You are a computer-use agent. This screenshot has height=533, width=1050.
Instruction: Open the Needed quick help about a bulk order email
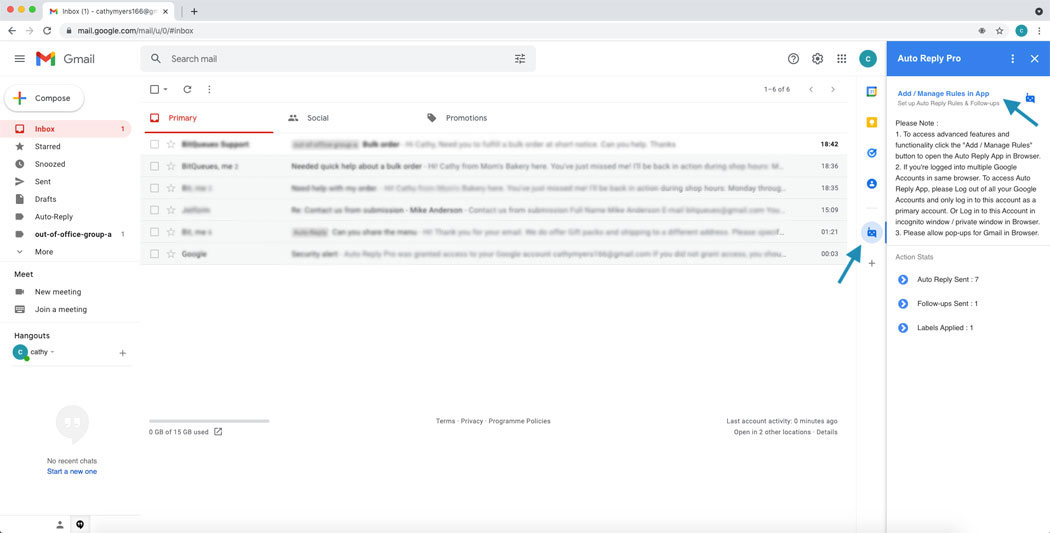(x=495, y=166)
